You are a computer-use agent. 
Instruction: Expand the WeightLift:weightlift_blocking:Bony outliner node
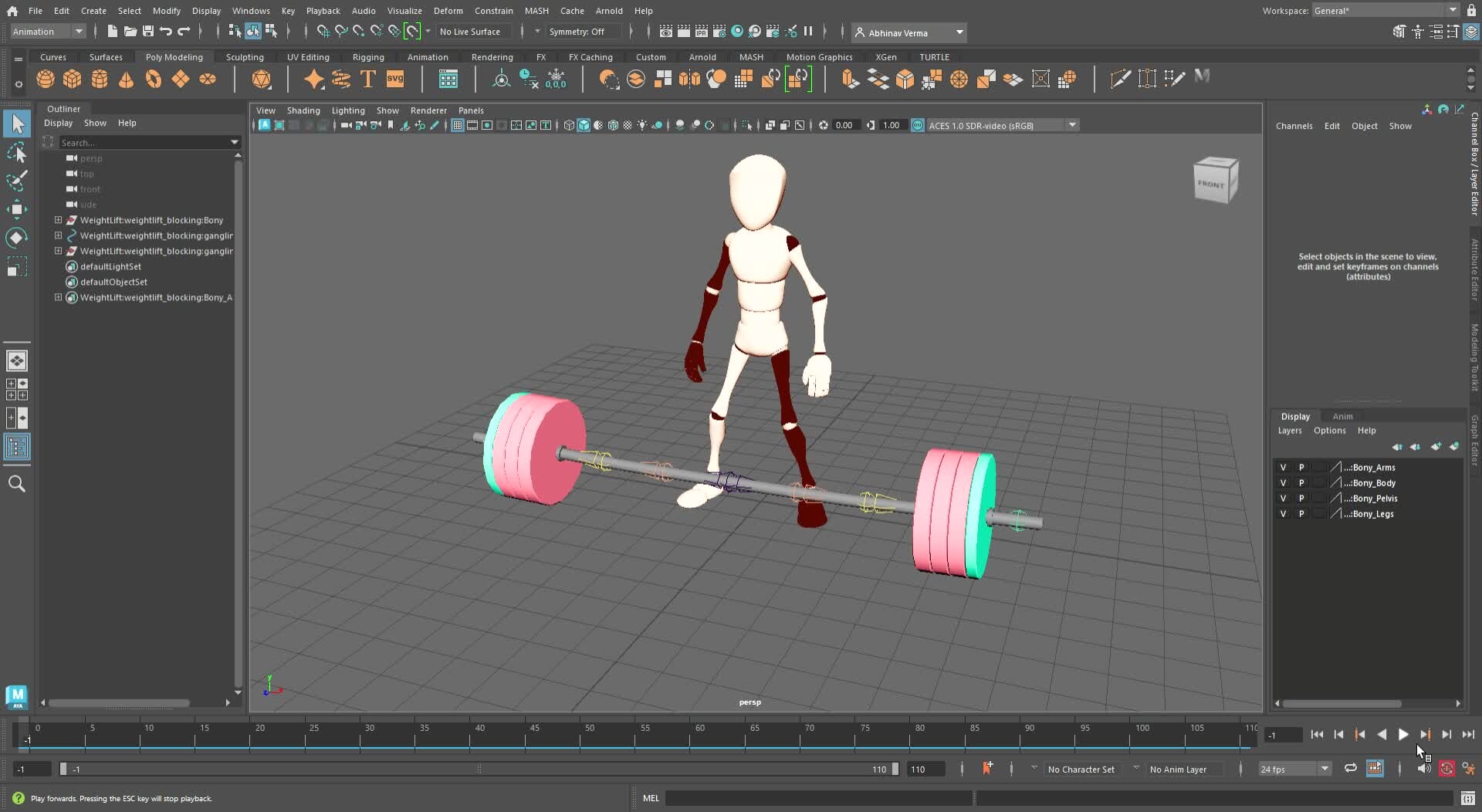pos(57,220)
